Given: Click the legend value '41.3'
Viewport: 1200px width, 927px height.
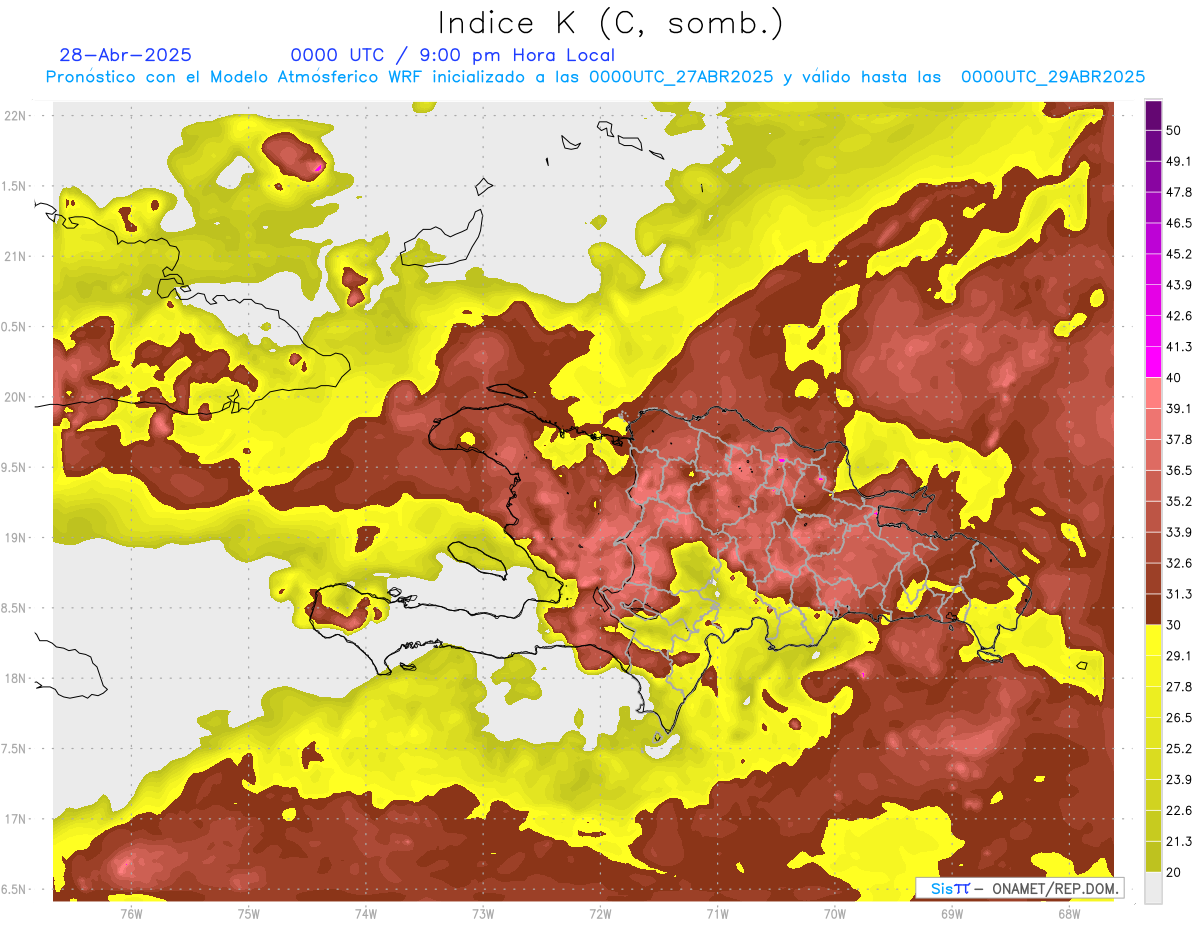Looking at the screenshot, I should pos(1179,347).
